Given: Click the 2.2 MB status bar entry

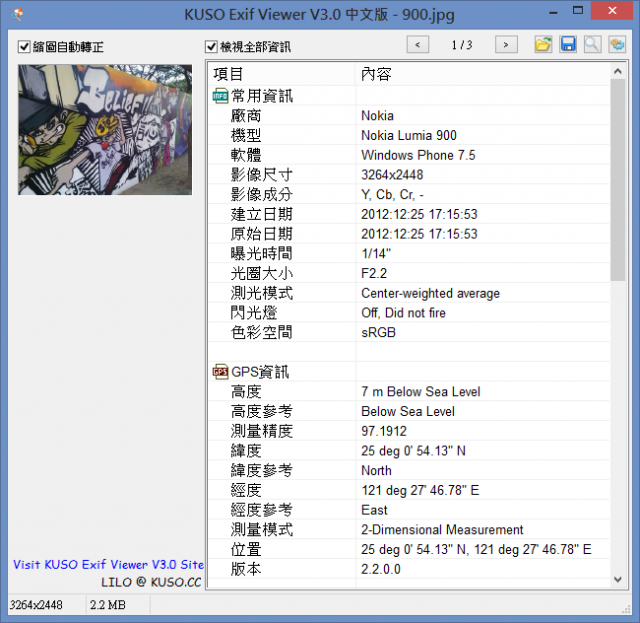Looking at the screenshot, I should (108, 605).
